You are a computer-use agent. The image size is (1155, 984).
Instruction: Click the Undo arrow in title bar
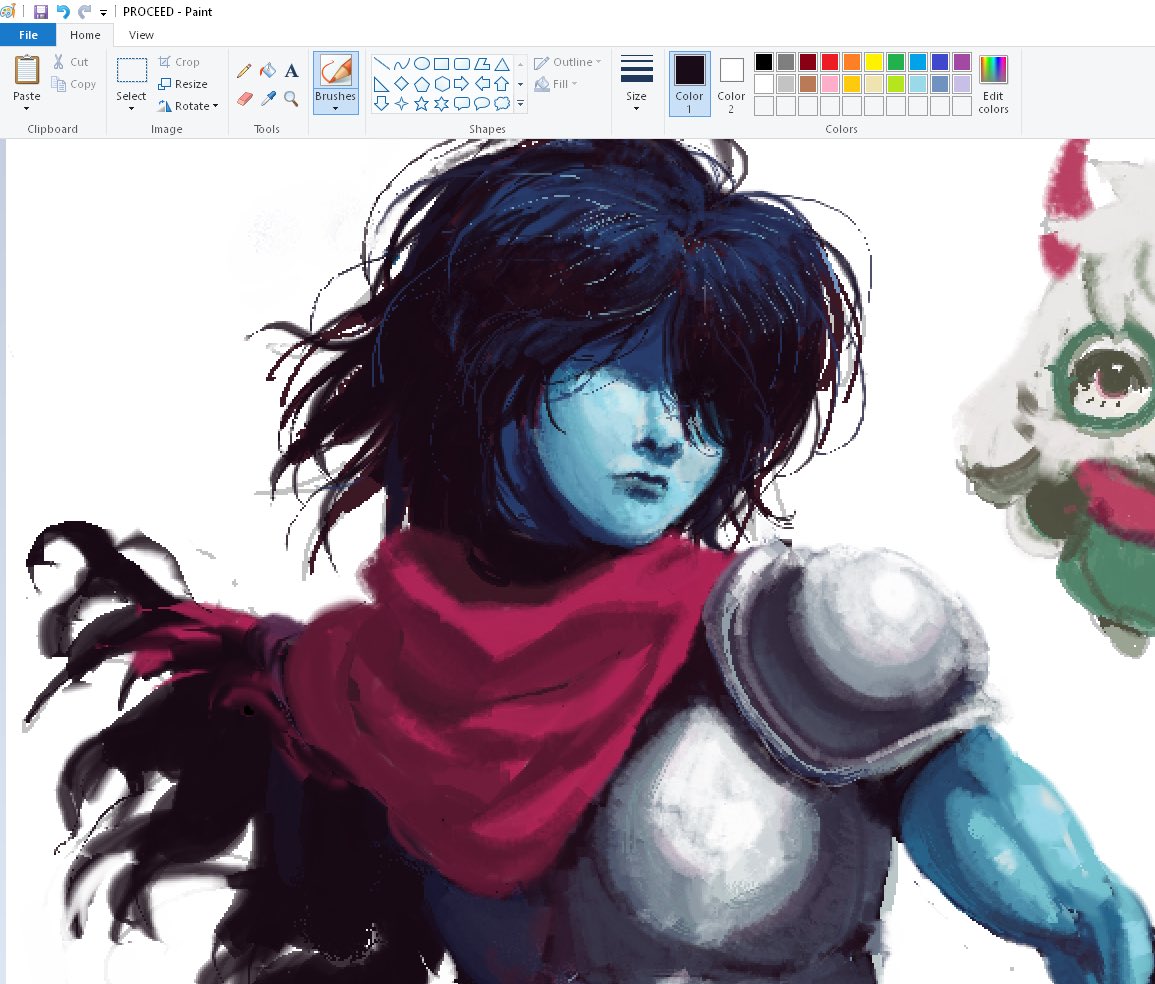coord(63,11)
